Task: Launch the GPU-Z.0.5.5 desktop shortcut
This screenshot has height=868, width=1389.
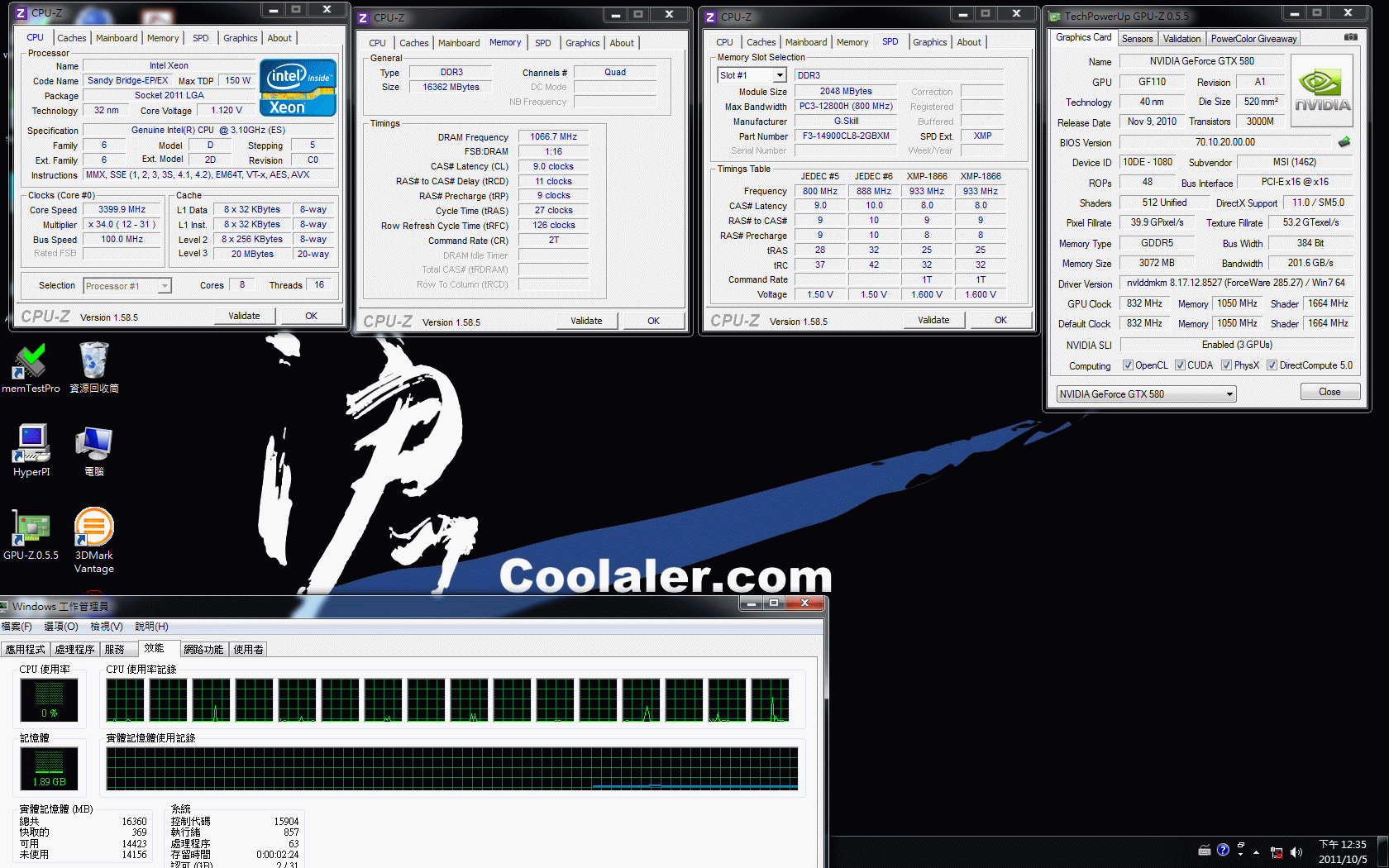Action: pyautogui.click(x=31, y=534)
